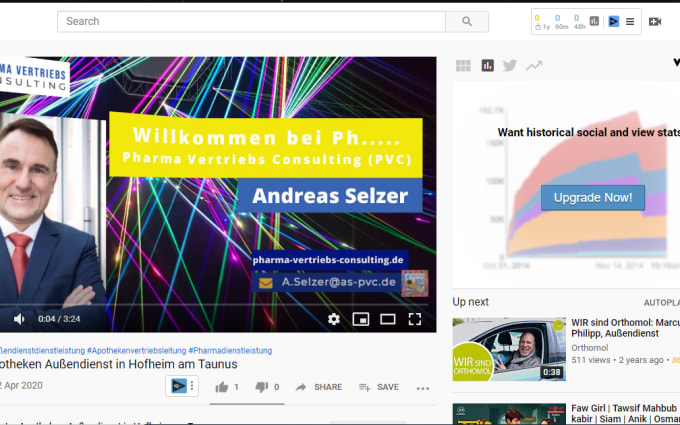Screen dimensions: 680x425
Task: Click the SHARE button
Action: tap(319, 387)
